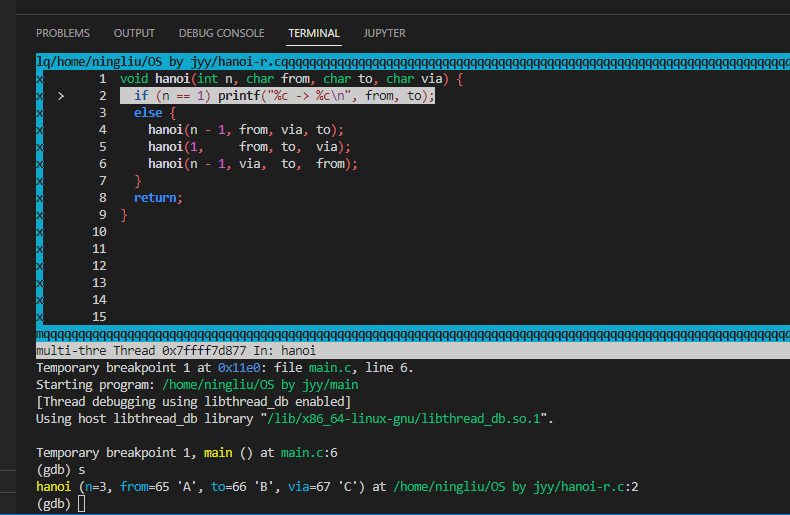Click the libthread_db.so.1 library path

click(x=404, y=419)
